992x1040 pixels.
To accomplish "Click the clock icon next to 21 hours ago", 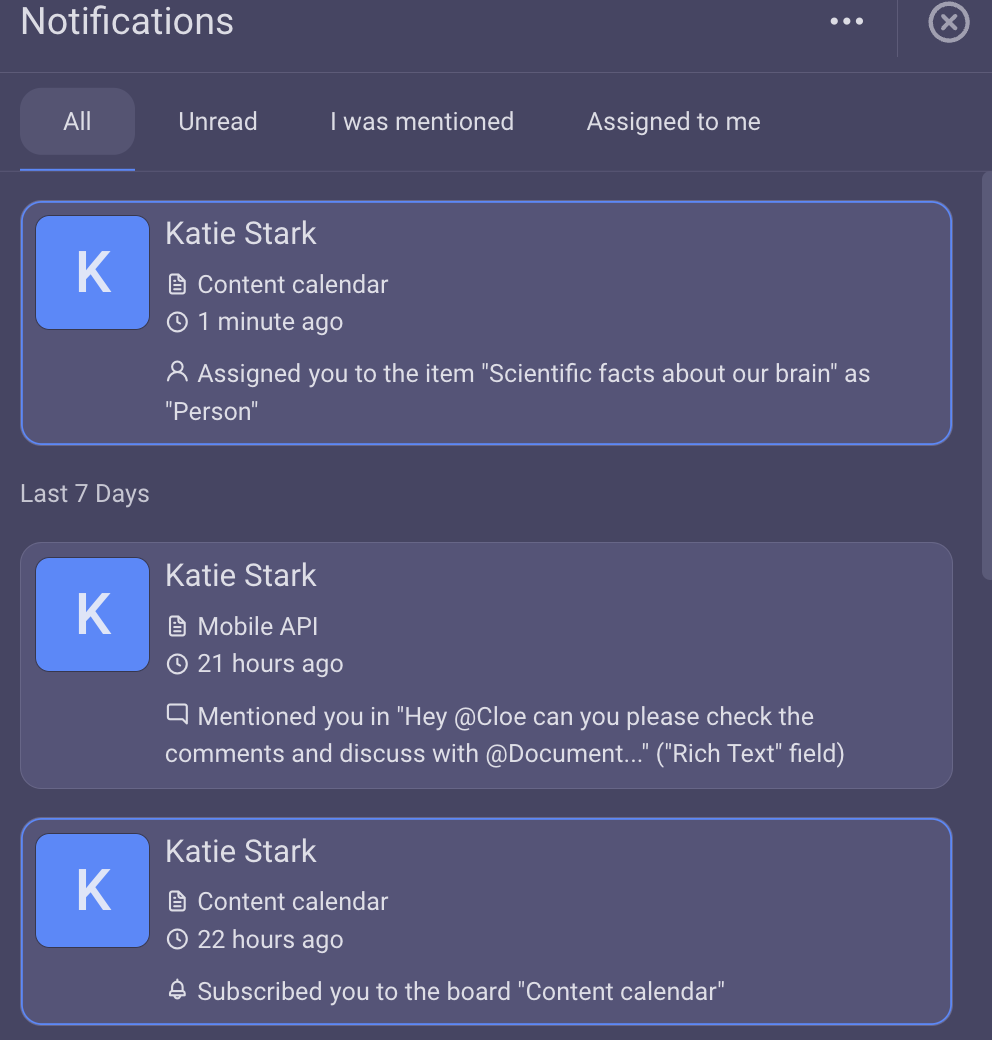I will click(x=177, y=664).
